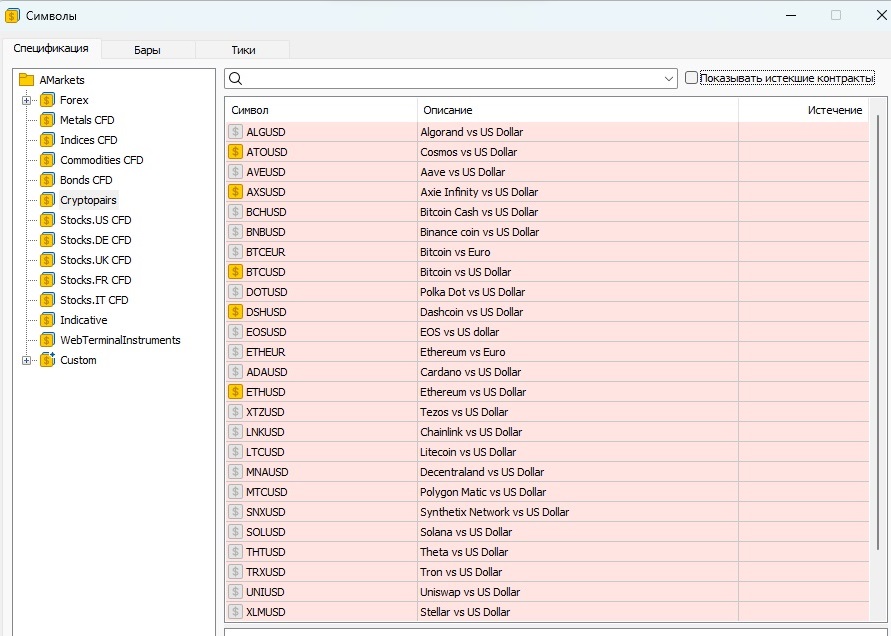Click the Synthetix Network vs US Dollar description

(x=494, y=512)
